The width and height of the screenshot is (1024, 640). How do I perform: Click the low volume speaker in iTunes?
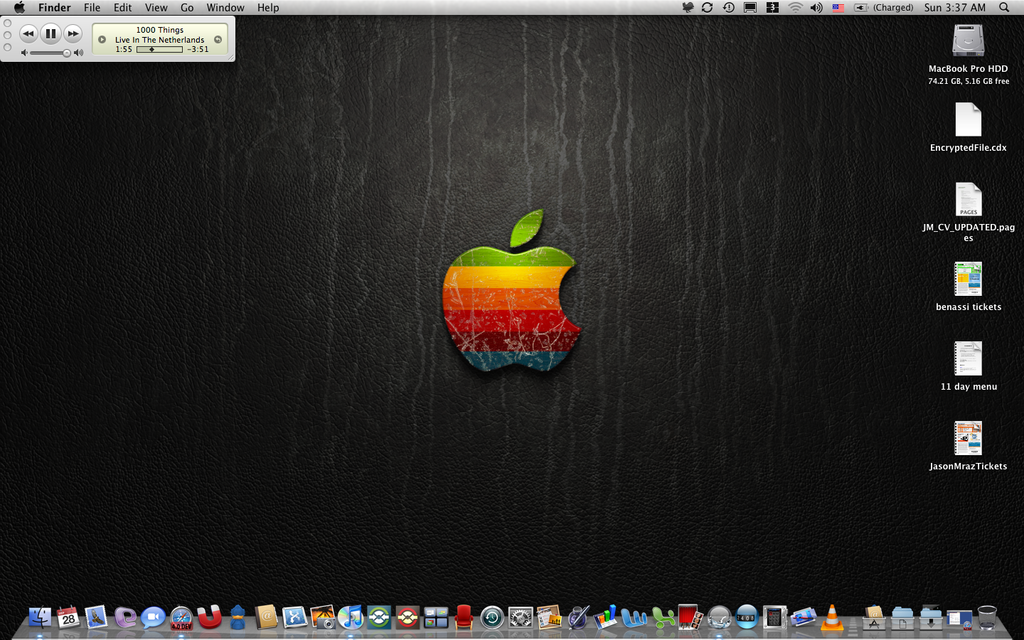[24, 53]
